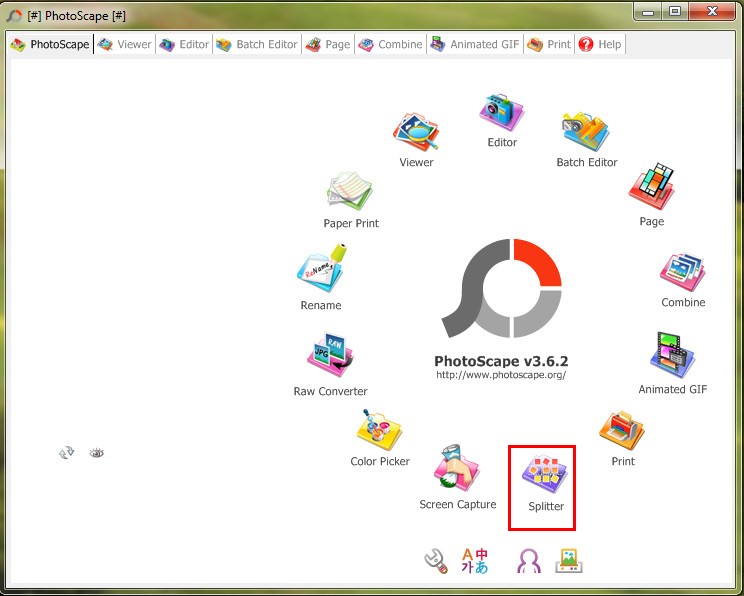Minimize the PhotoScape window
This screenshot has height=596, width=744.
pos(648,11)
